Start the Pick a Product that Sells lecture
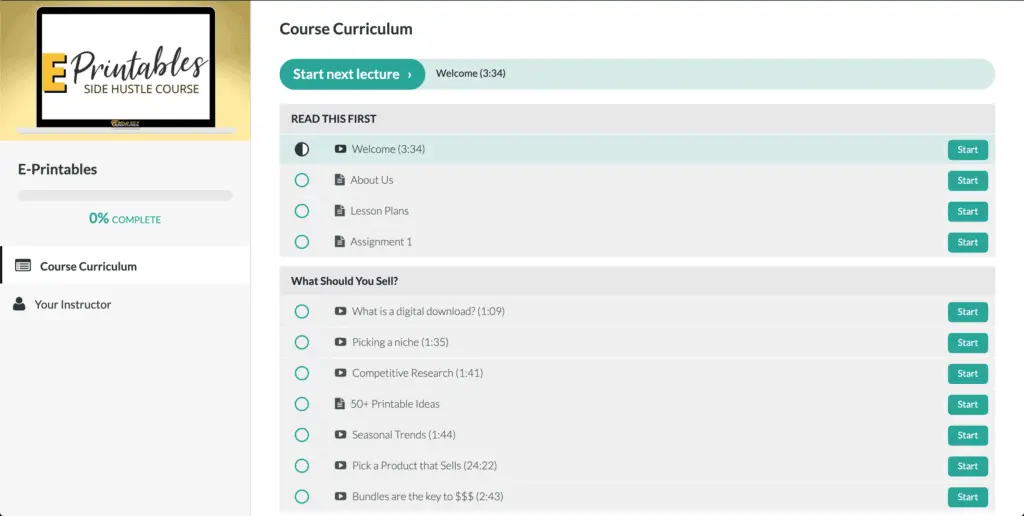 click(967, 466)
